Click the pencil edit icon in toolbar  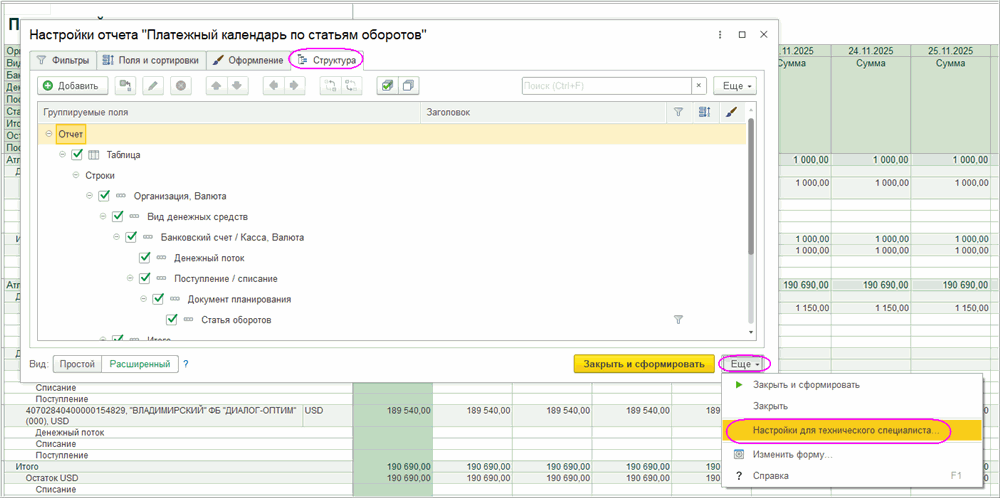point(153,86)
